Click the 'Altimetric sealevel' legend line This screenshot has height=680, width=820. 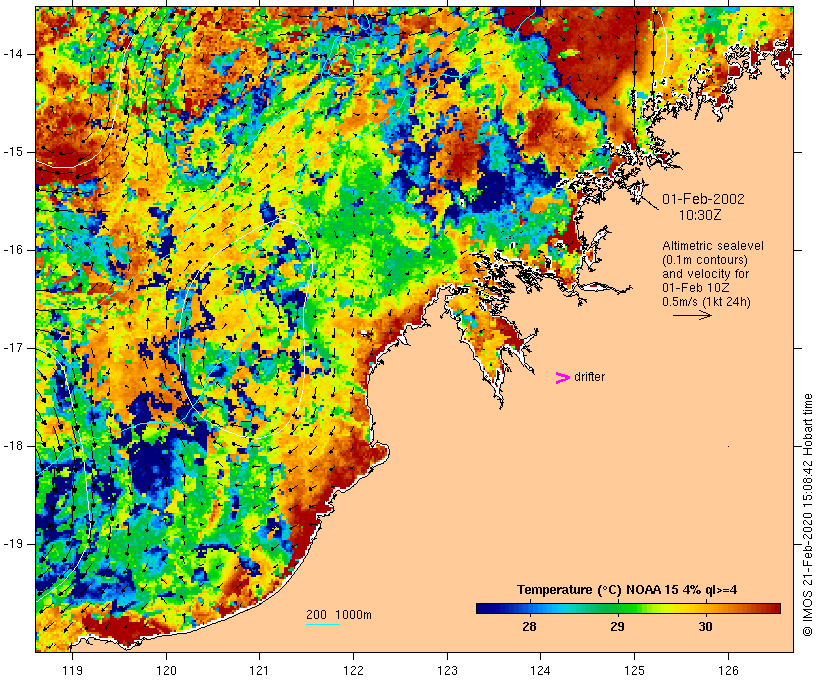[713, 245]
